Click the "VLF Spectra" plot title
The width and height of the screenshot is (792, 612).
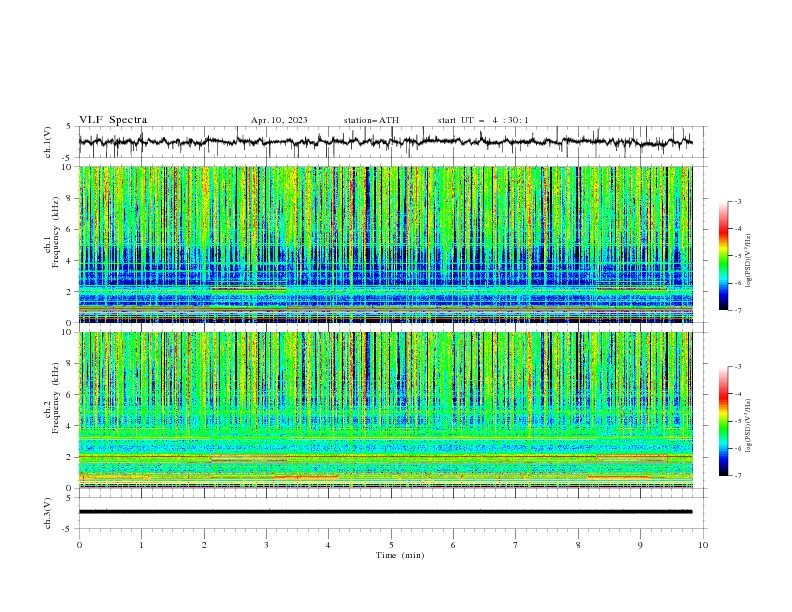[113, 120]
